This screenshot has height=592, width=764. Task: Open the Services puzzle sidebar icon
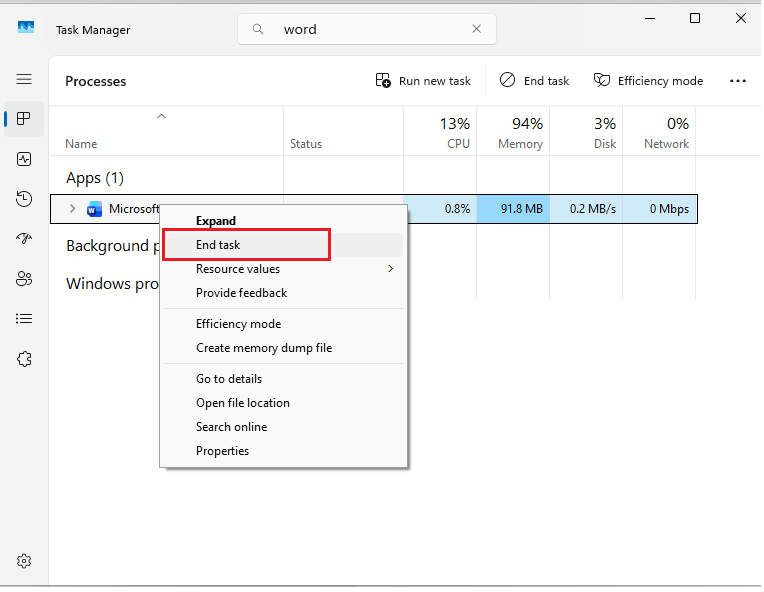[x=24, y=359]
